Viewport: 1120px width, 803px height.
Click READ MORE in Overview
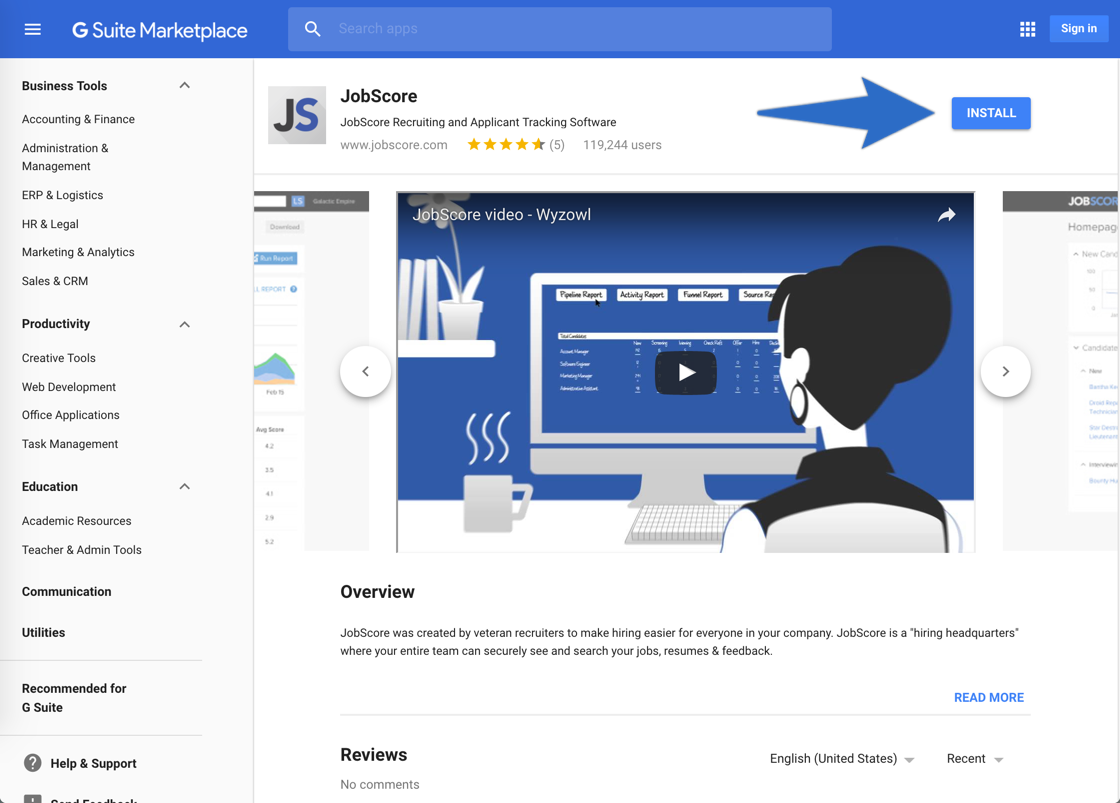pos(989,698)
